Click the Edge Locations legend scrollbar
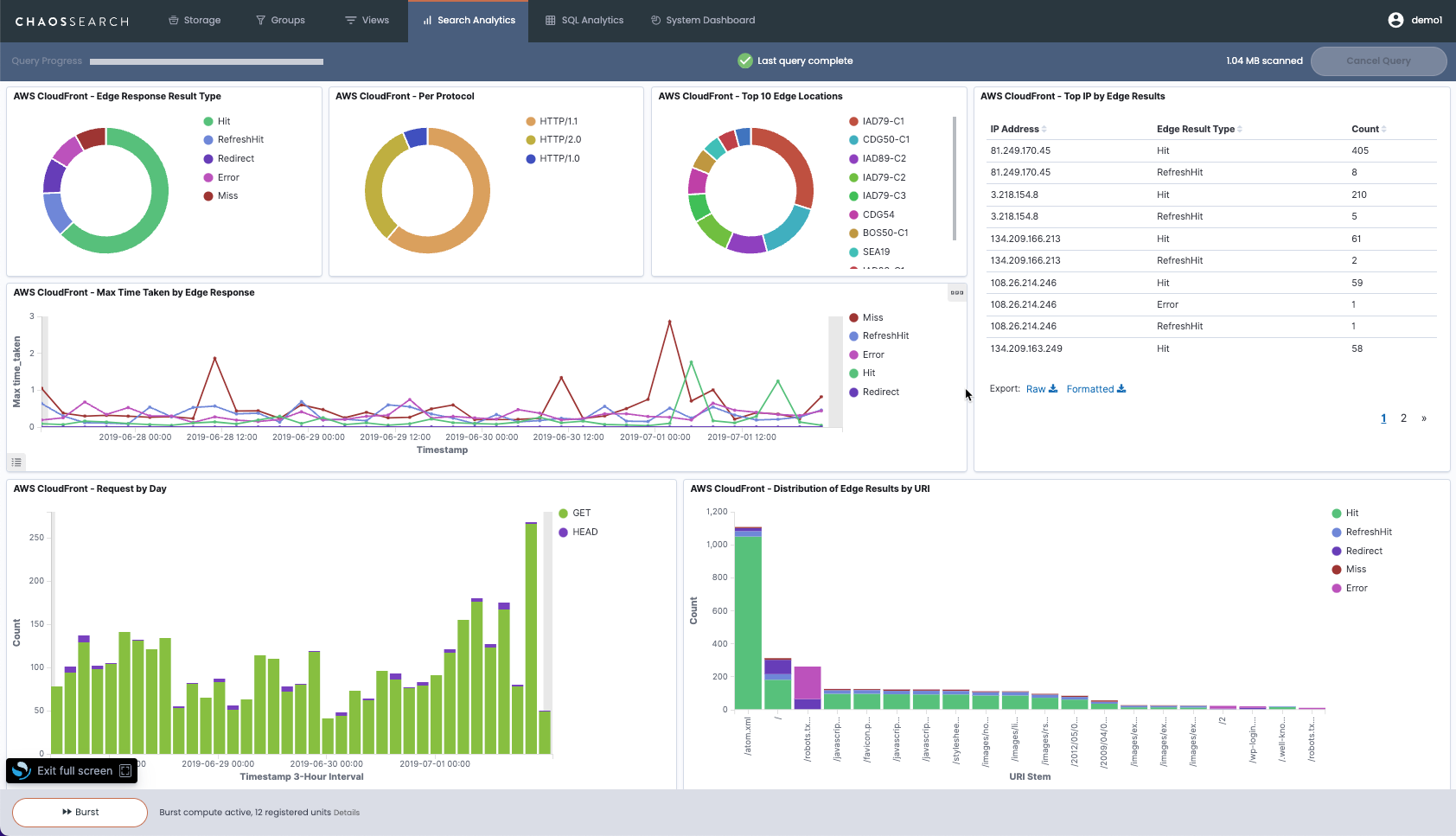1456x836 pixels. click(x=955, y=178)
